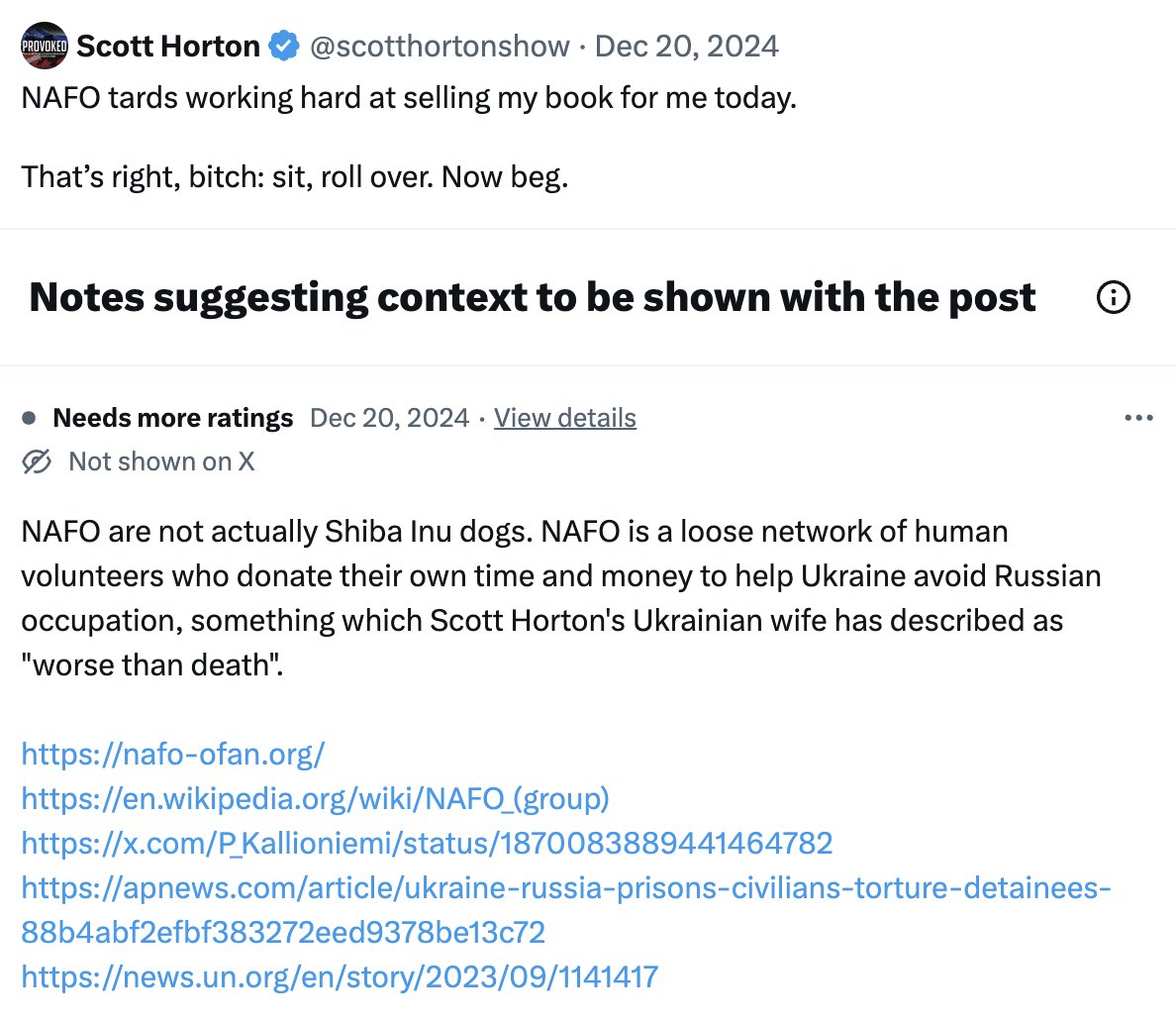Viewport: 1176px width, 1020px height.
Task: Open the news.un.org story link
Action: point(340,976)
